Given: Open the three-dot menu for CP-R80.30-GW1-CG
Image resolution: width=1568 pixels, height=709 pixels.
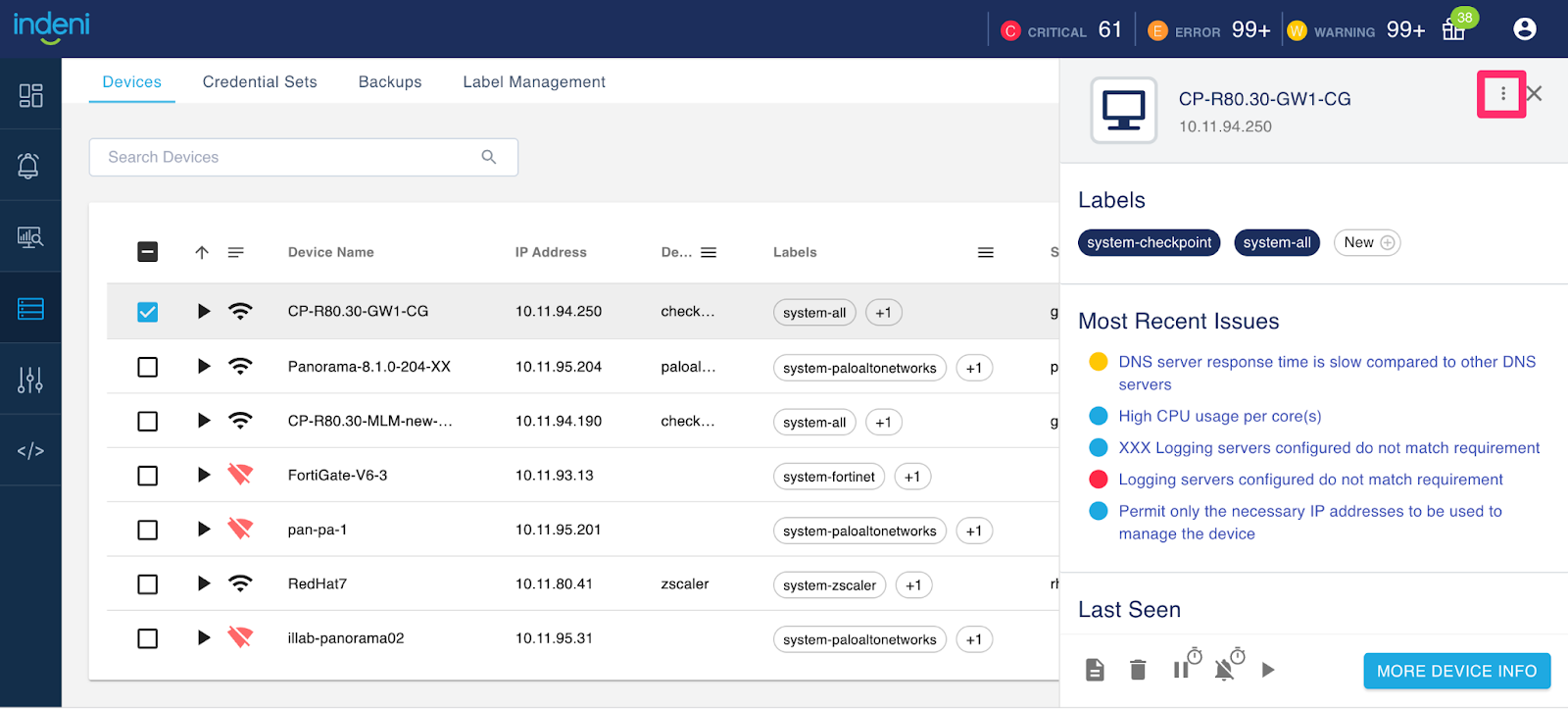Looking at the screenshot, I should pos(1502,94).
